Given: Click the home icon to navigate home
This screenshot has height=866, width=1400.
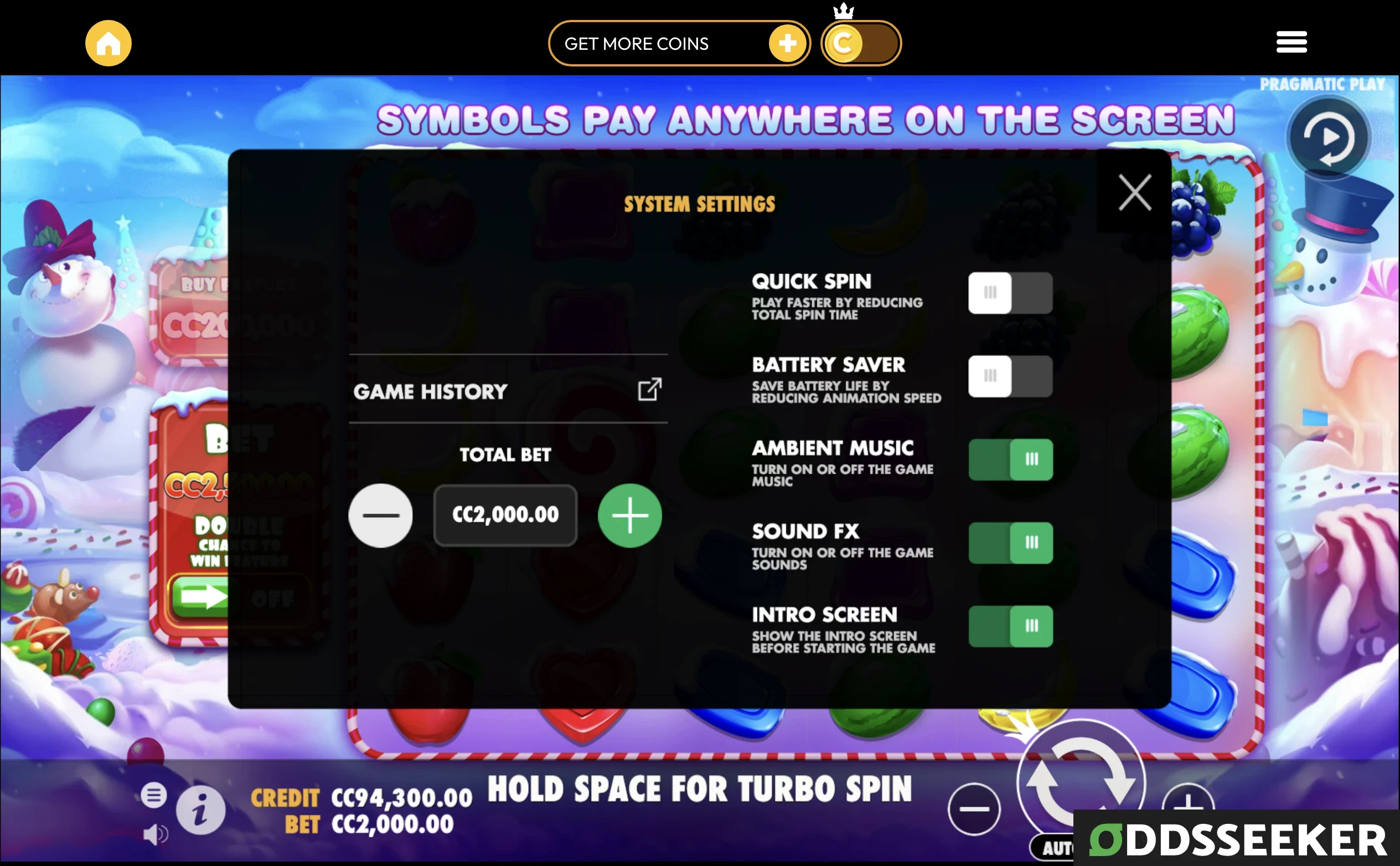Looking at the screenshot, I should (108, 41).
